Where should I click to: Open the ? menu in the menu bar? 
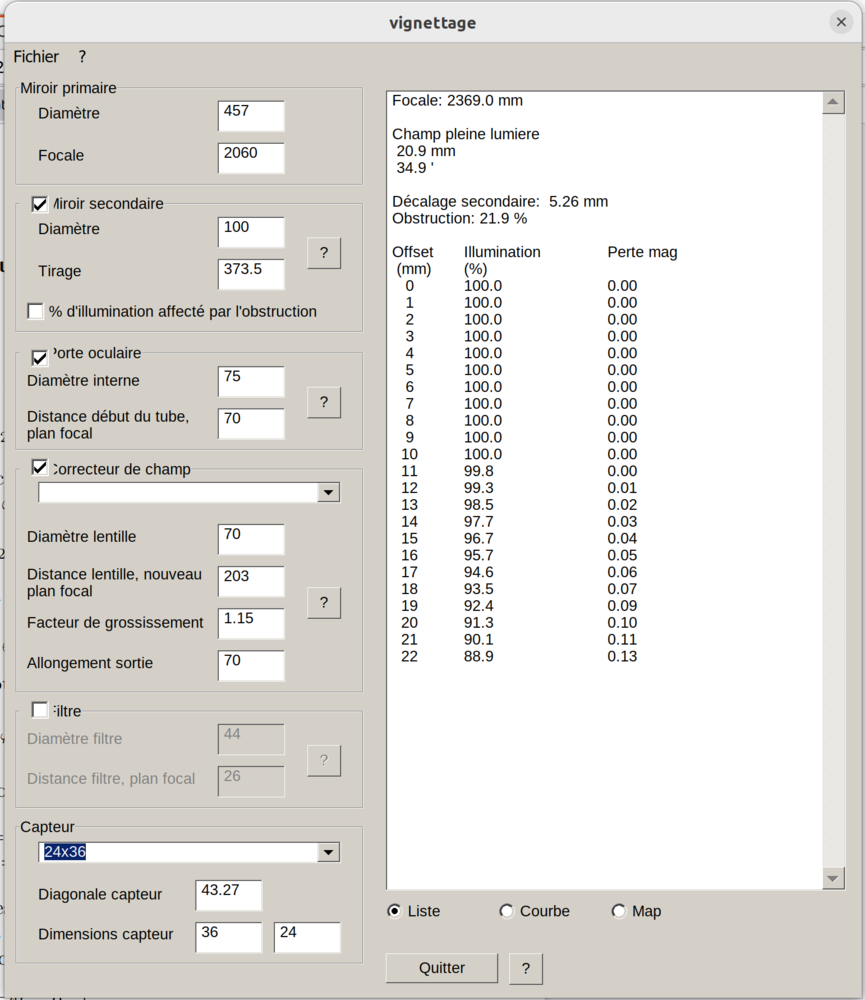click(x=80, y=57)
